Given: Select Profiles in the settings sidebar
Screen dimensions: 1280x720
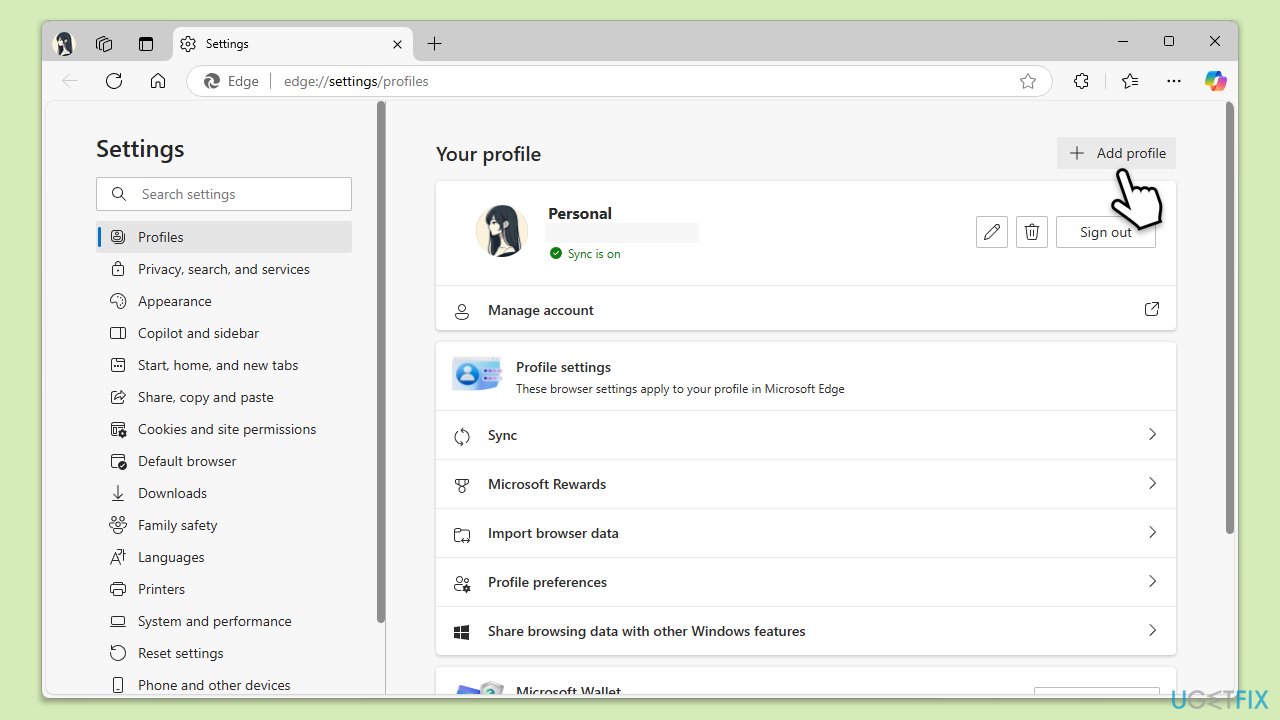Looking at the screenshot, I should click(224, 237).
